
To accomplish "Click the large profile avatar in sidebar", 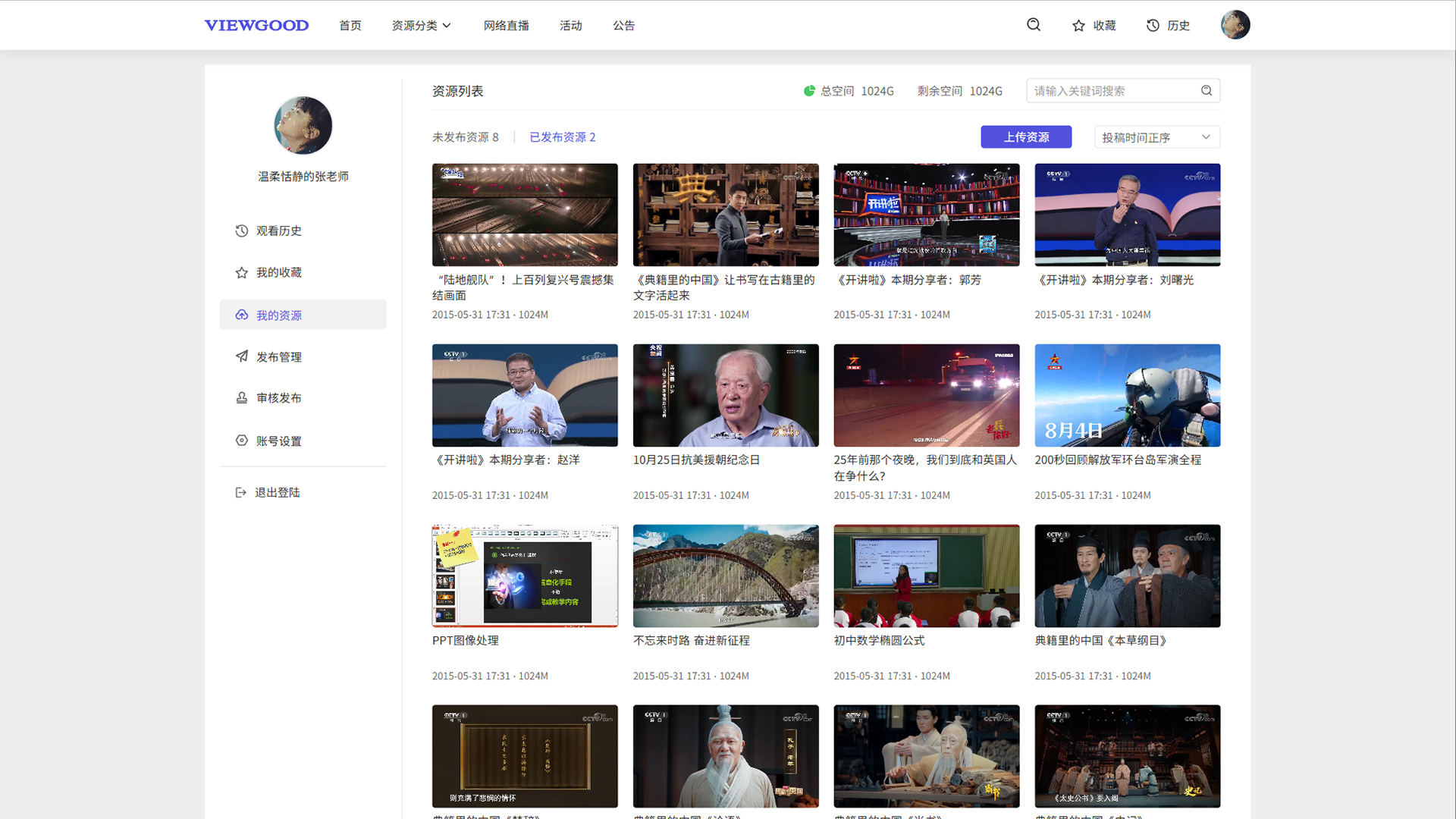I will point(303,125).
